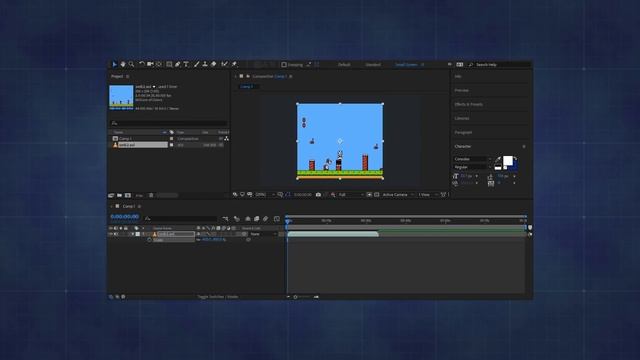Viewport: 640px width, 360px height.
Task: Select the Zoom magnifier tool
Action: (x=131, y=64)
